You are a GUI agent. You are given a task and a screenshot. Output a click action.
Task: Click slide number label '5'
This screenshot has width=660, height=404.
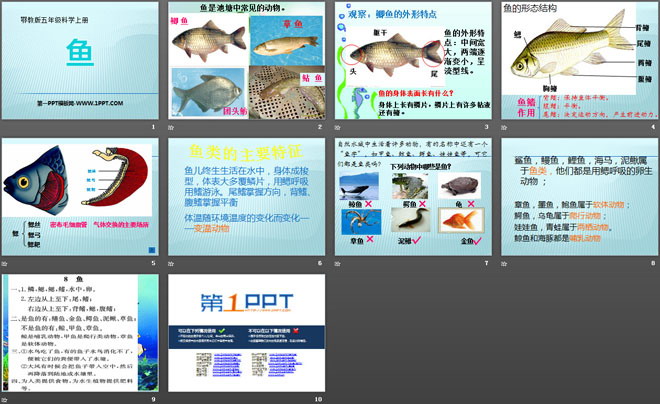click(153, 263)
